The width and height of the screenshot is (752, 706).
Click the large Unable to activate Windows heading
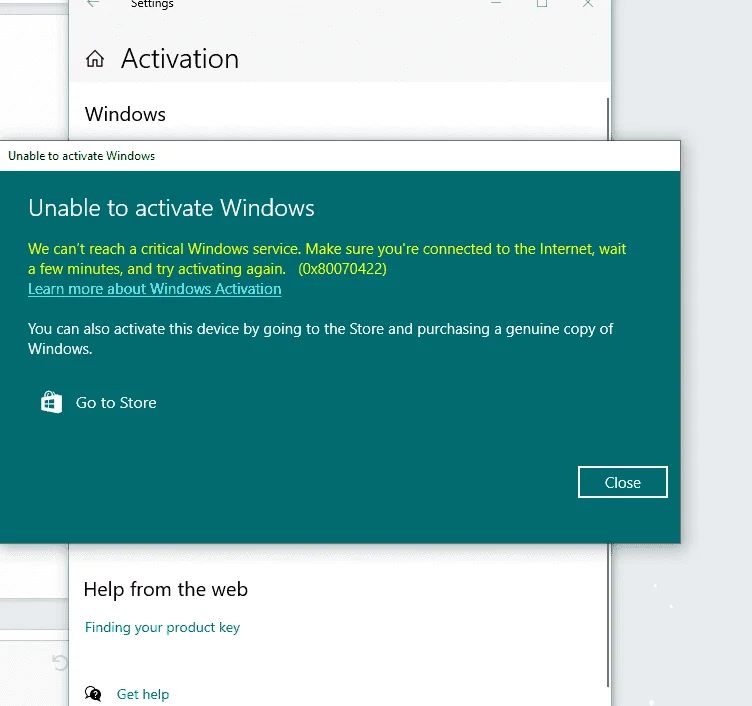(x=171, y=208)
